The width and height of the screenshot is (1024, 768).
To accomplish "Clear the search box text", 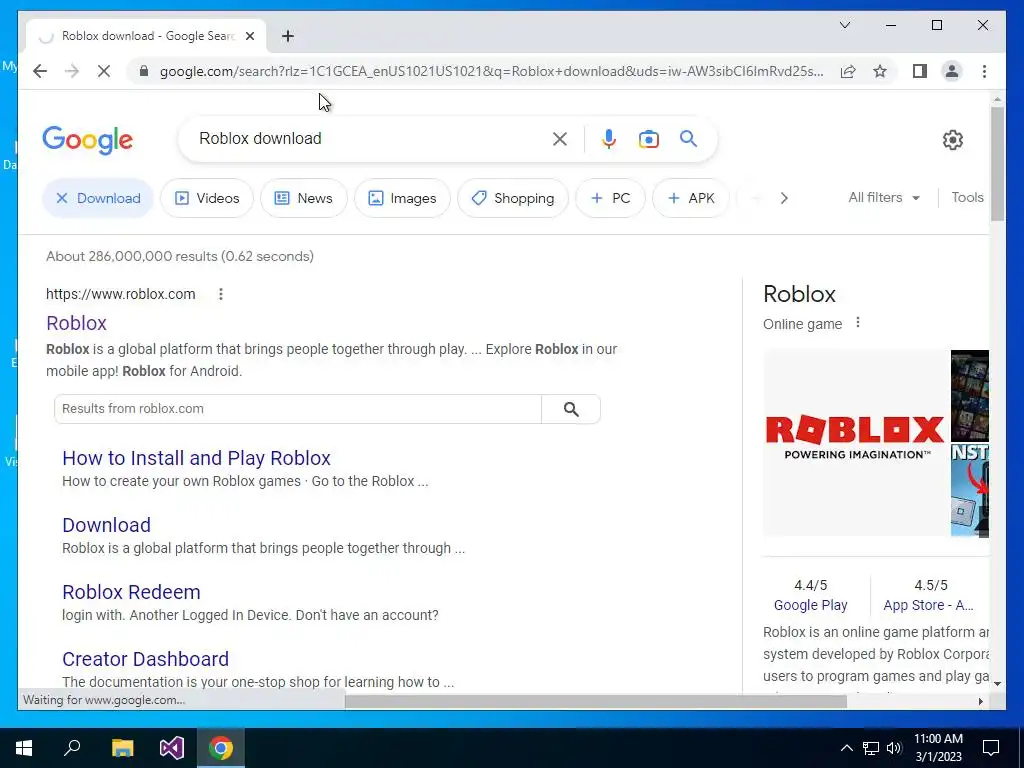I will [x=560, y=138].
